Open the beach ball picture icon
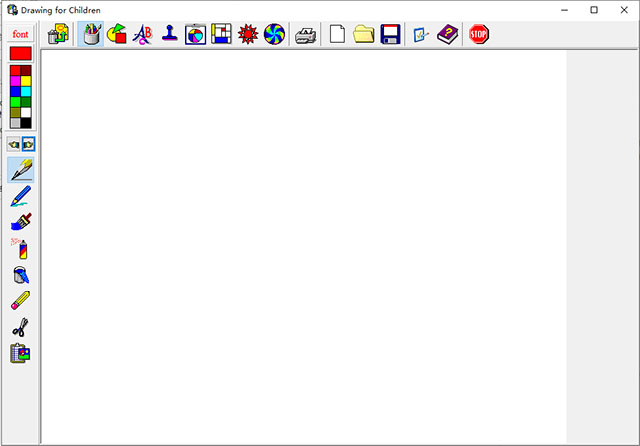Image resolution: width=640 pixels, height=446 pixels. click(x=196, y=34)
